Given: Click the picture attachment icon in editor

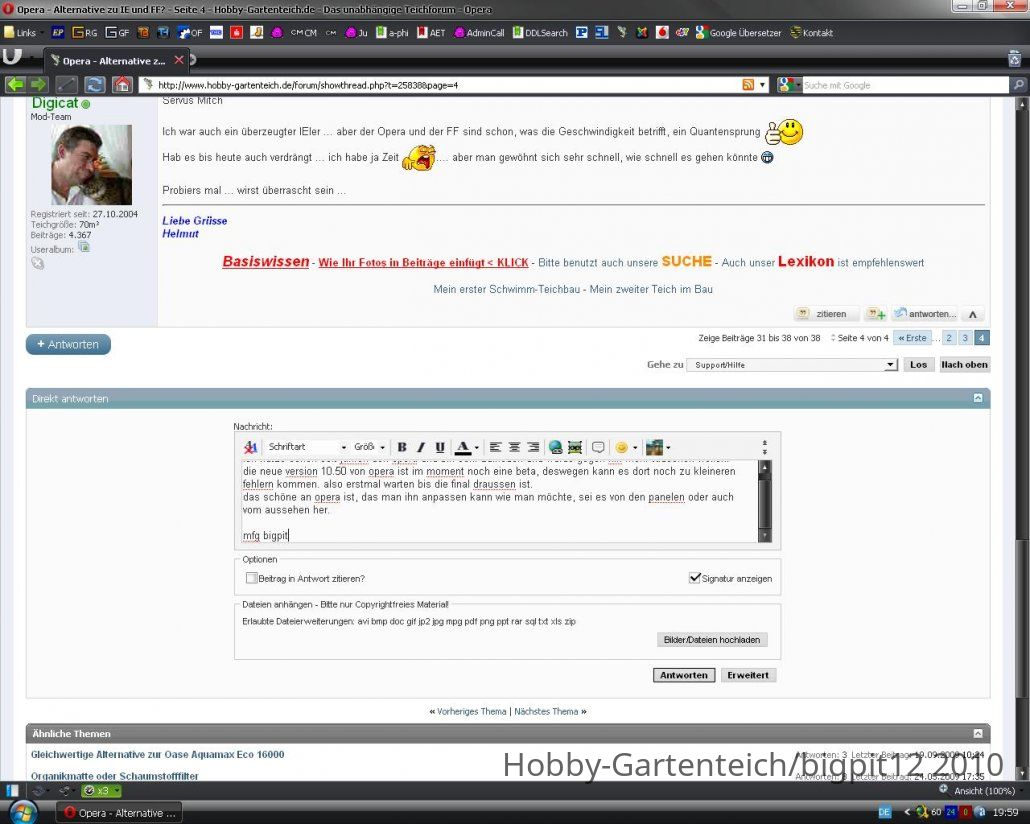Looking at the screenshot, I should click(x=654, y=447).
